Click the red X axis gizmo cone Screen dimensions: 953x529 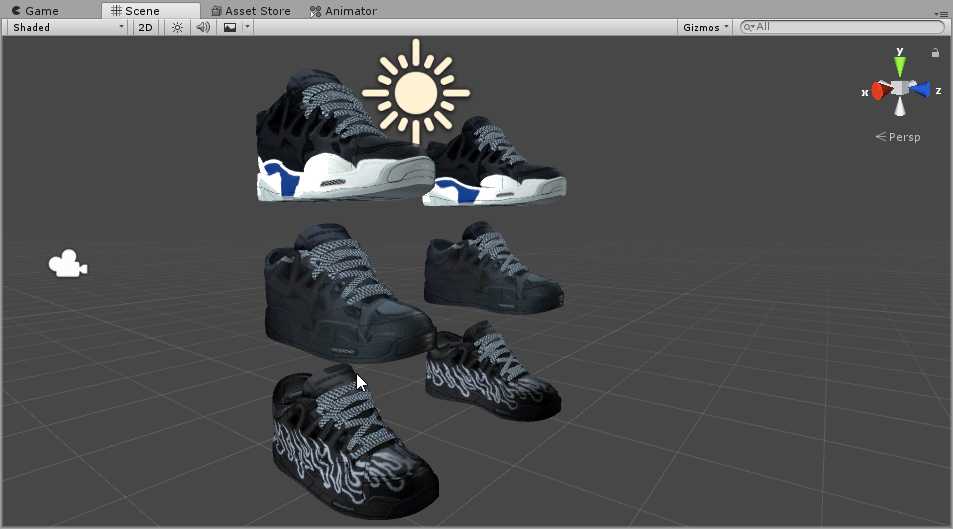(x=879, y=91)
